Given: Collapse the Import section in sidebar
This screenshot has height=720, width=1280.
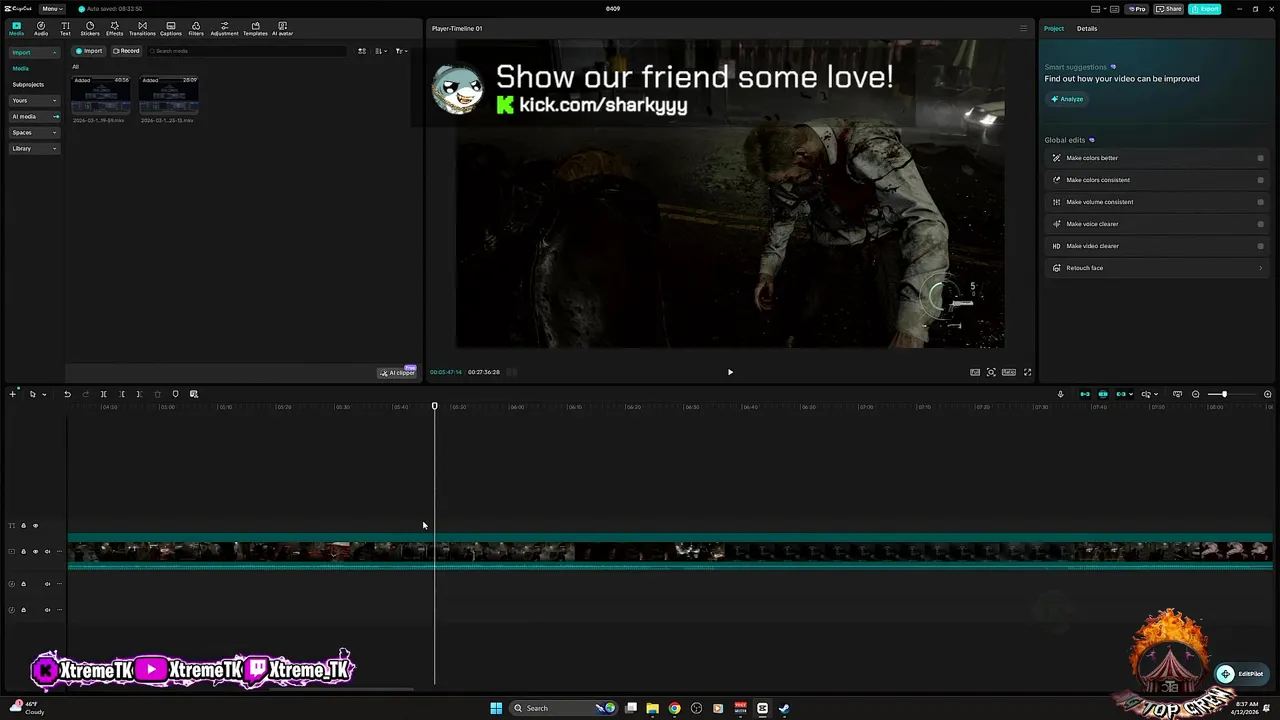Looking at the screenshot, I should [34, 52].
